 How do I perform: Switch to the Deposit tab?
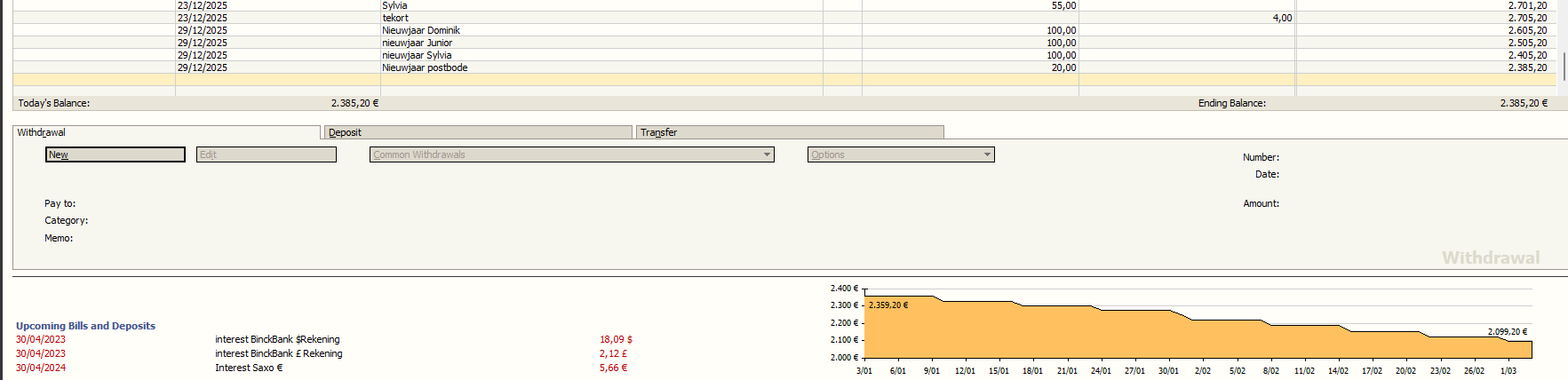pyautogui.click(x=478, y=132)
